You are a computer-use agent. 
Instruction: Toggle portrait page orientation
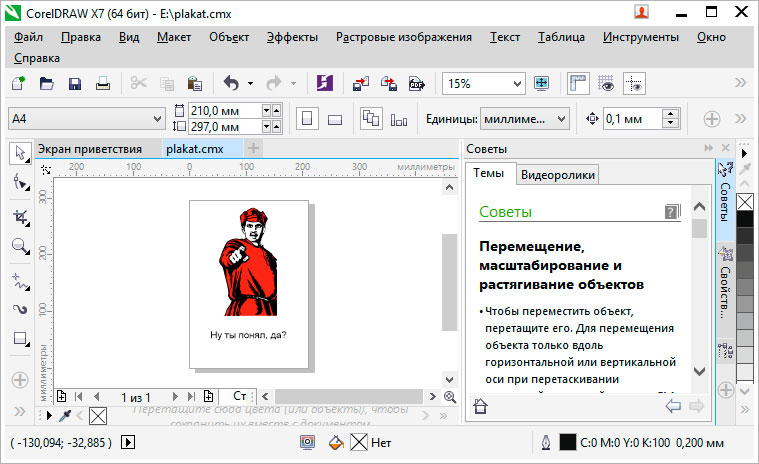point(307,119)
